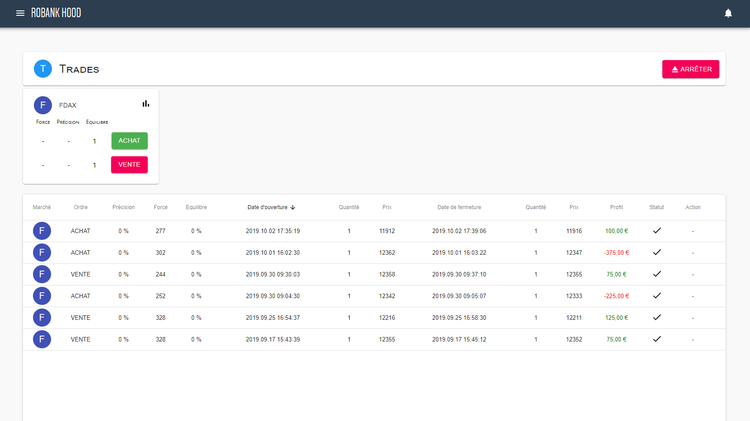Click the pink VENTE button

click(x=129, y=165)
